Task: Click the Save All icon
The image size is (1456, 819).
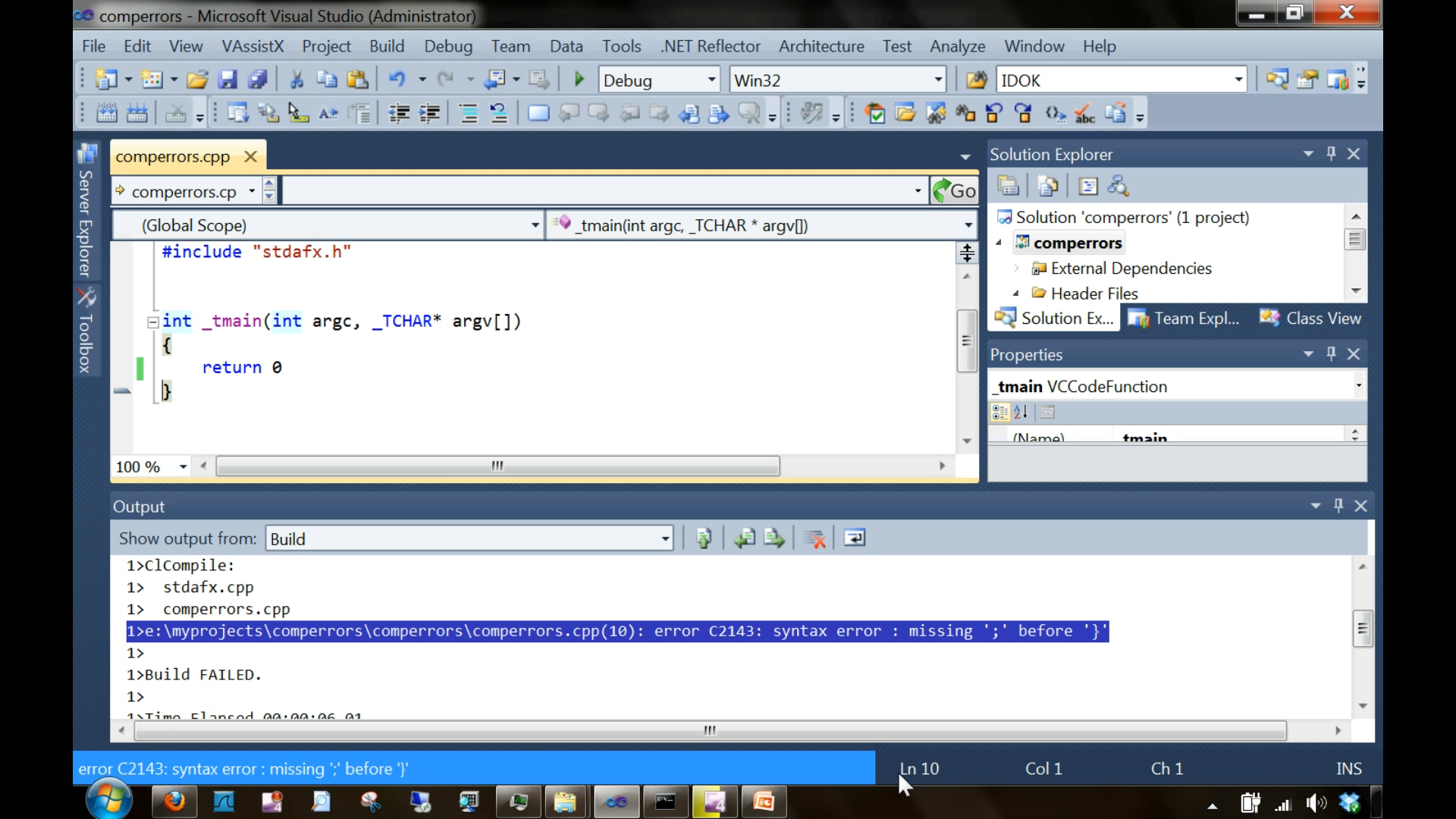Action: click(259, 79)
